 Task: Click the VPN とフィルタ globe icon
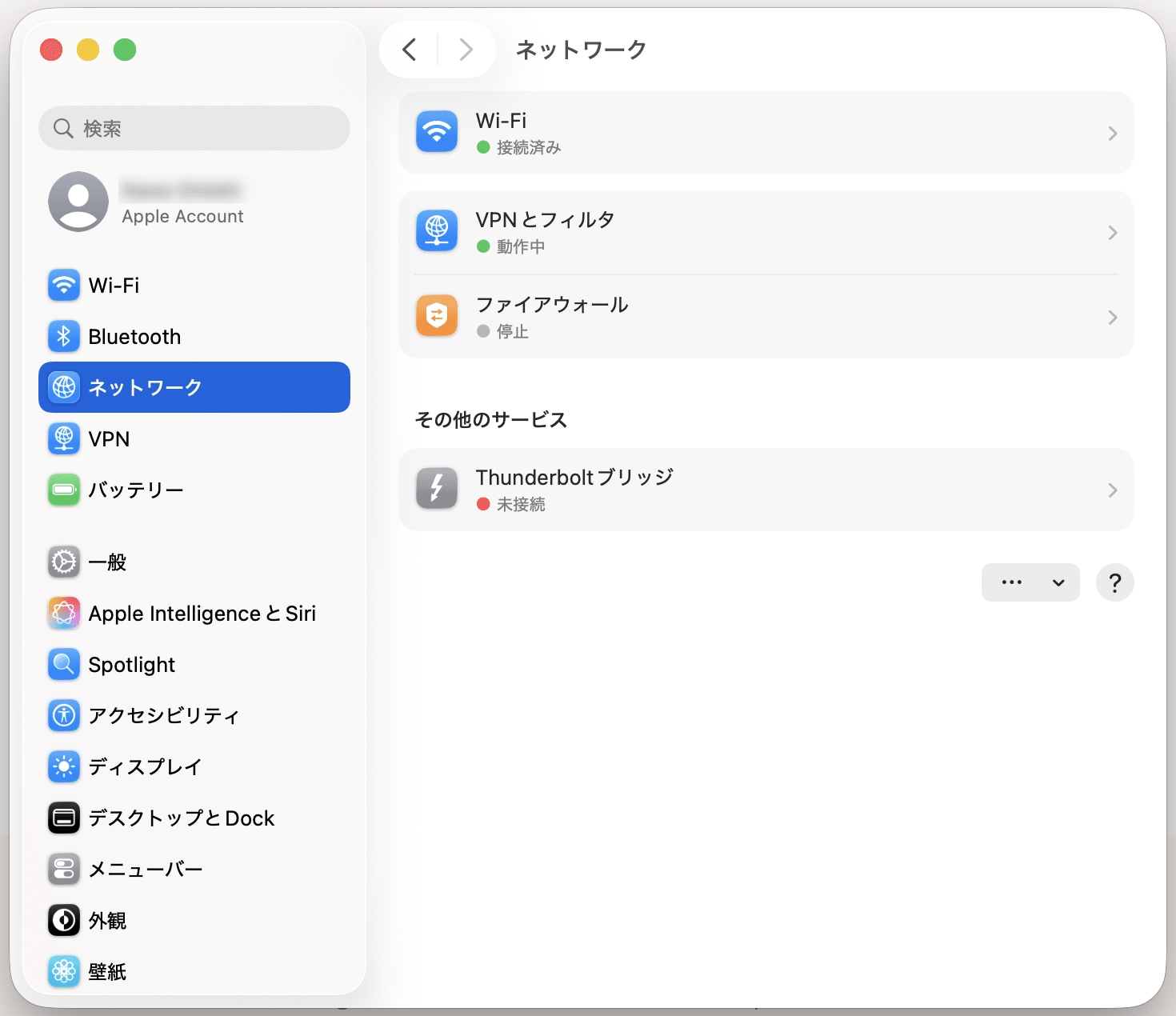pos(437,231)
